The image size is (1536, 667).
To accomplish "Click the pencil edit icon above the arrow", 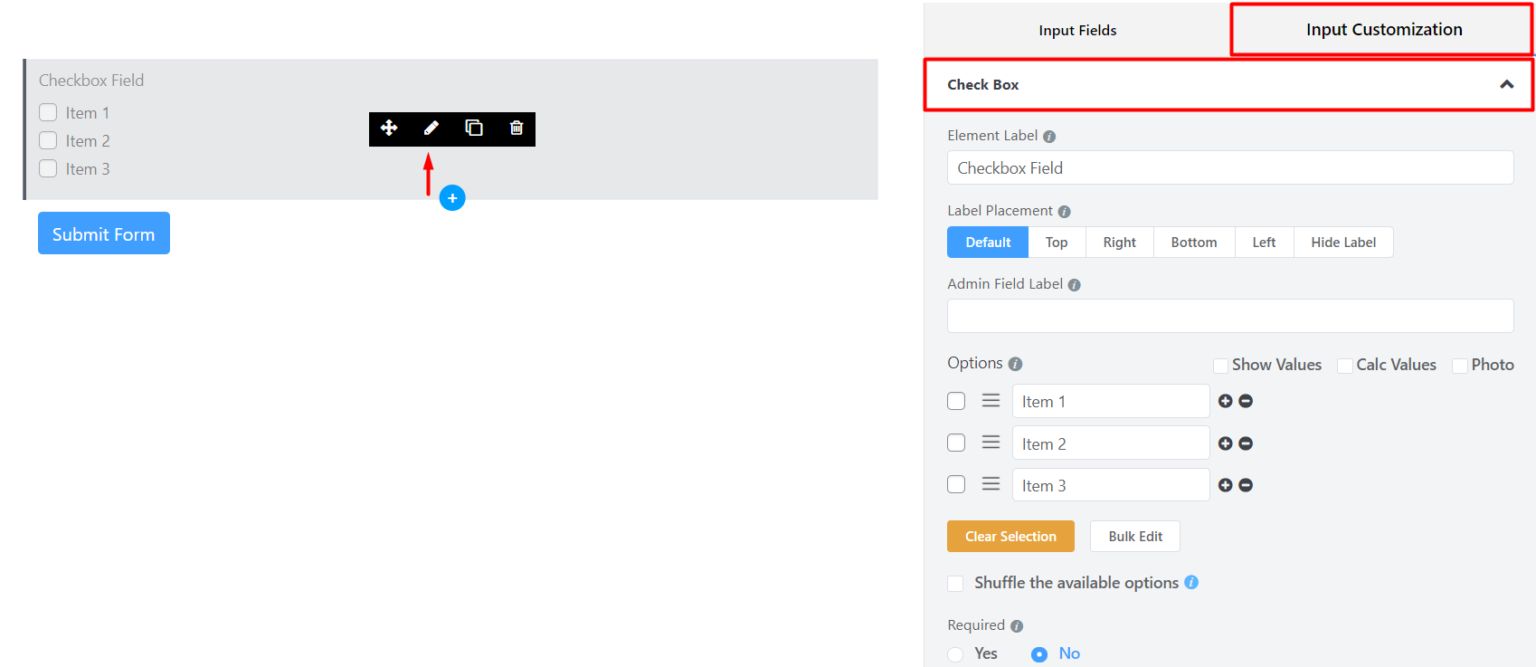I will tap(431, 128).
